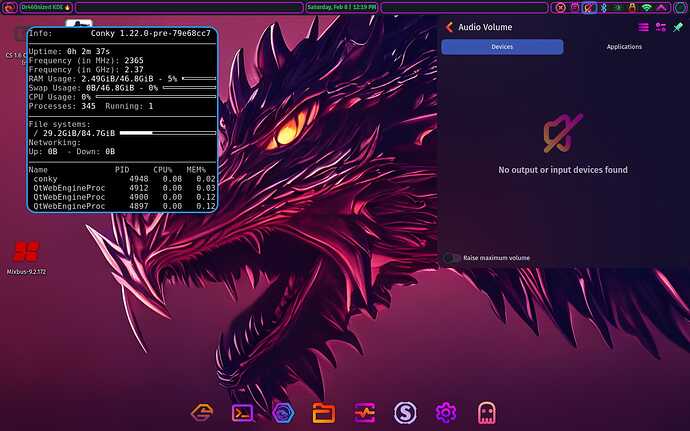This screenshot has height=431, width=690.
Task: Select 'No output or input devices found' text
Action: tap(563, 170)
